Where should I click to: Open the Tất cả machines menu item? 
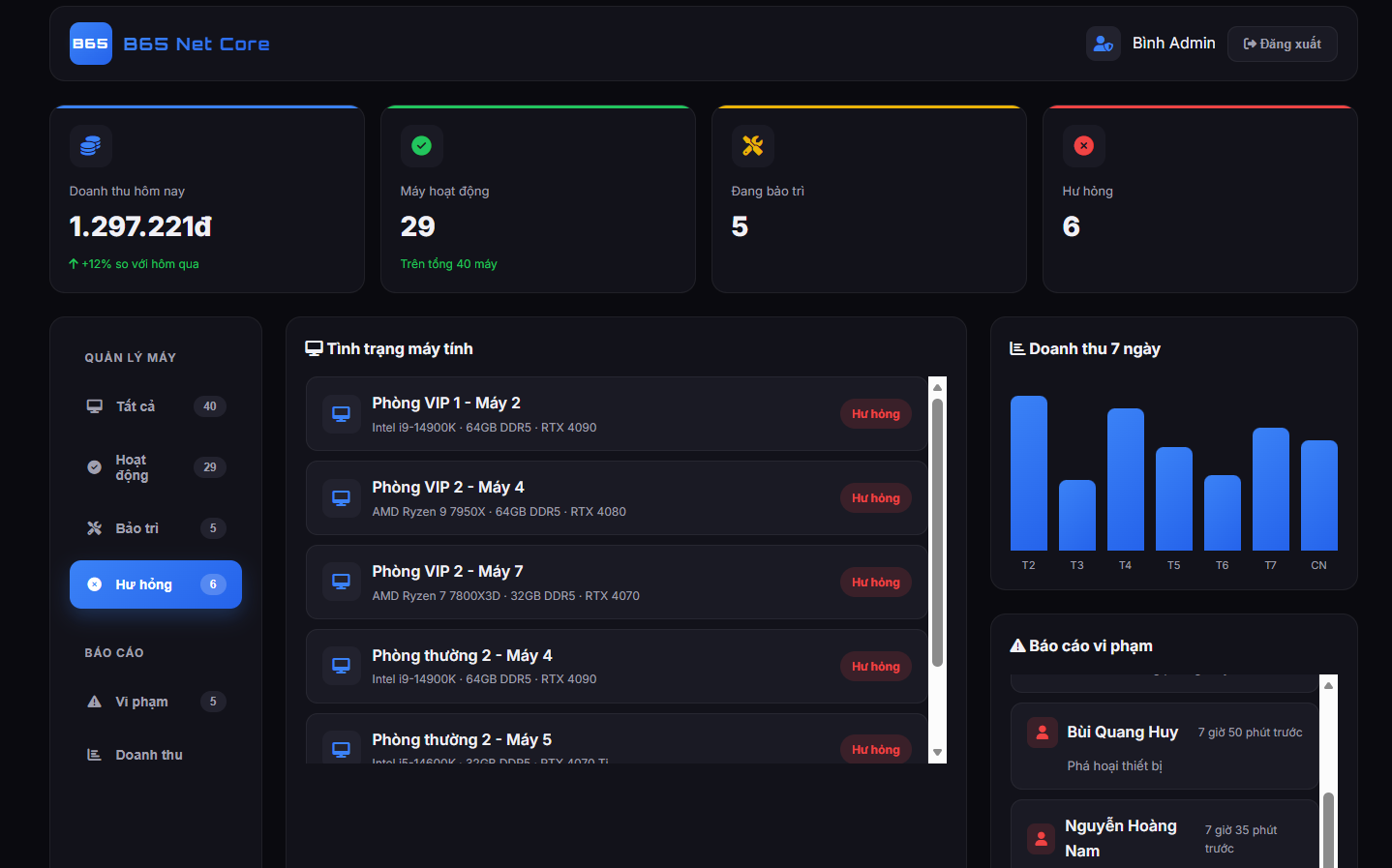tap(155, 406)
